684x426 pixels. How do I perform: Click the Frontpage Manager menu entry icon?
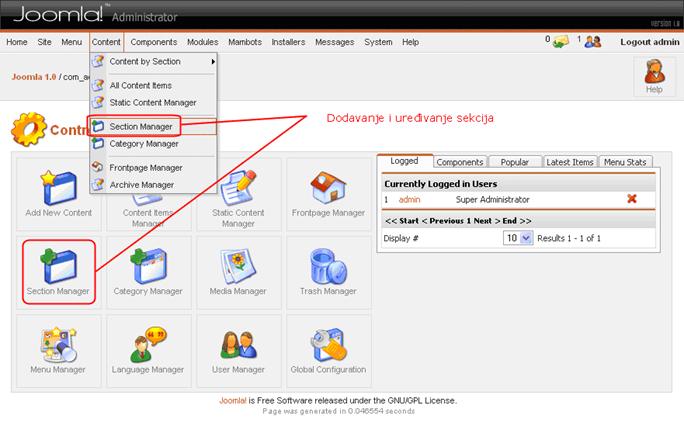pyautogui.click(x=98, y=167)
